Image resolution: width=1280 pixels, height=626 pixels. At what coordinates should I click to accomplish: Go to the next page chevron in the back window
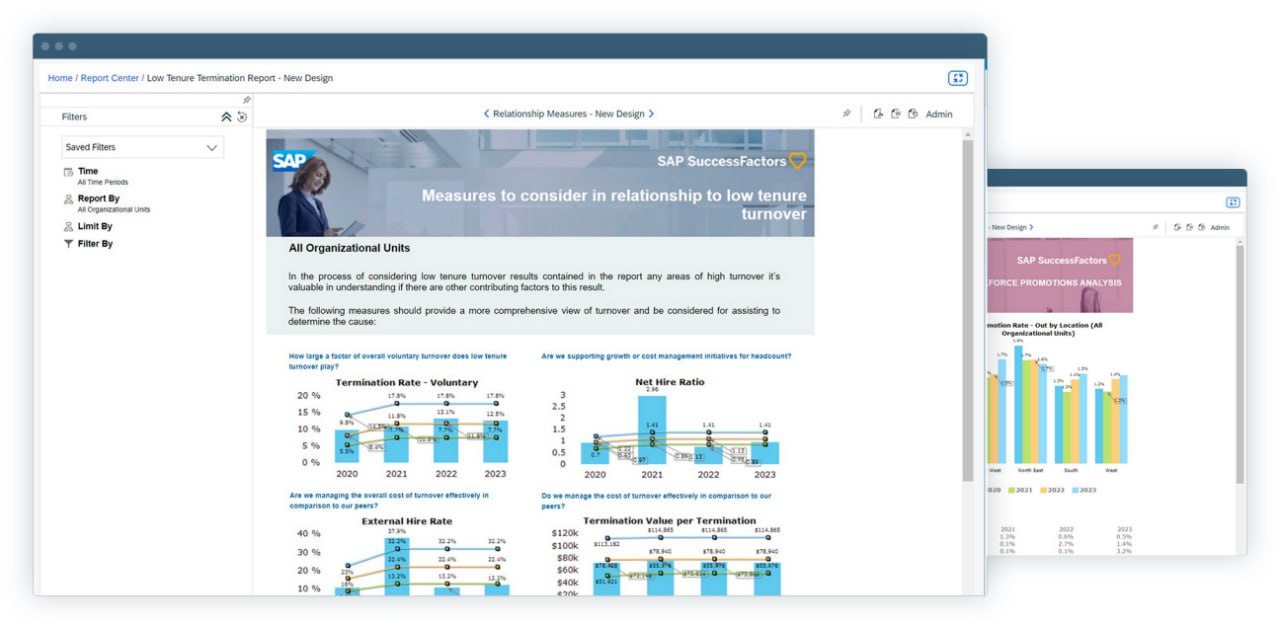pos(1031,227)
